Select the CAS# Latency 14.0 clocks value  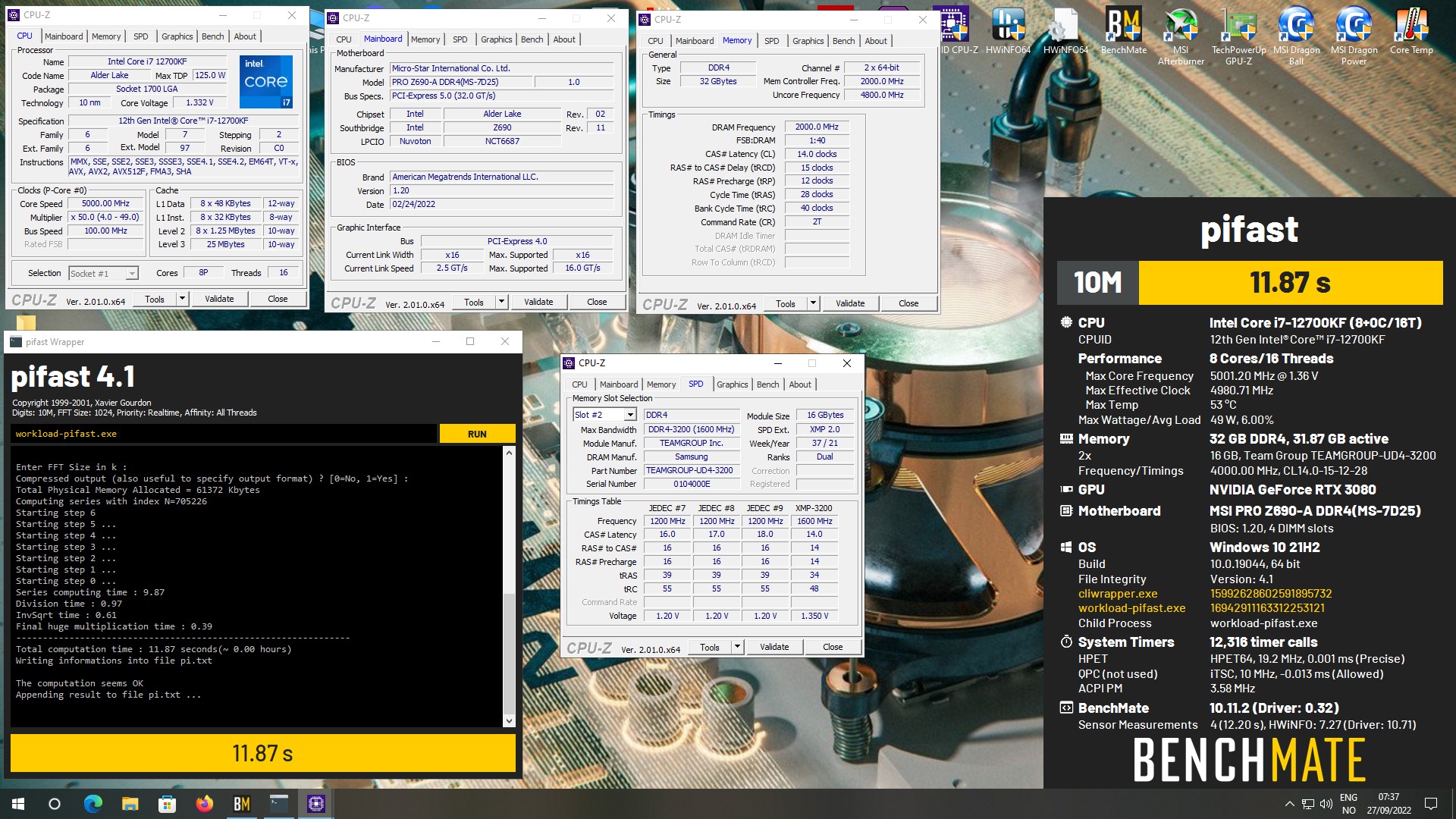[817, 154]
